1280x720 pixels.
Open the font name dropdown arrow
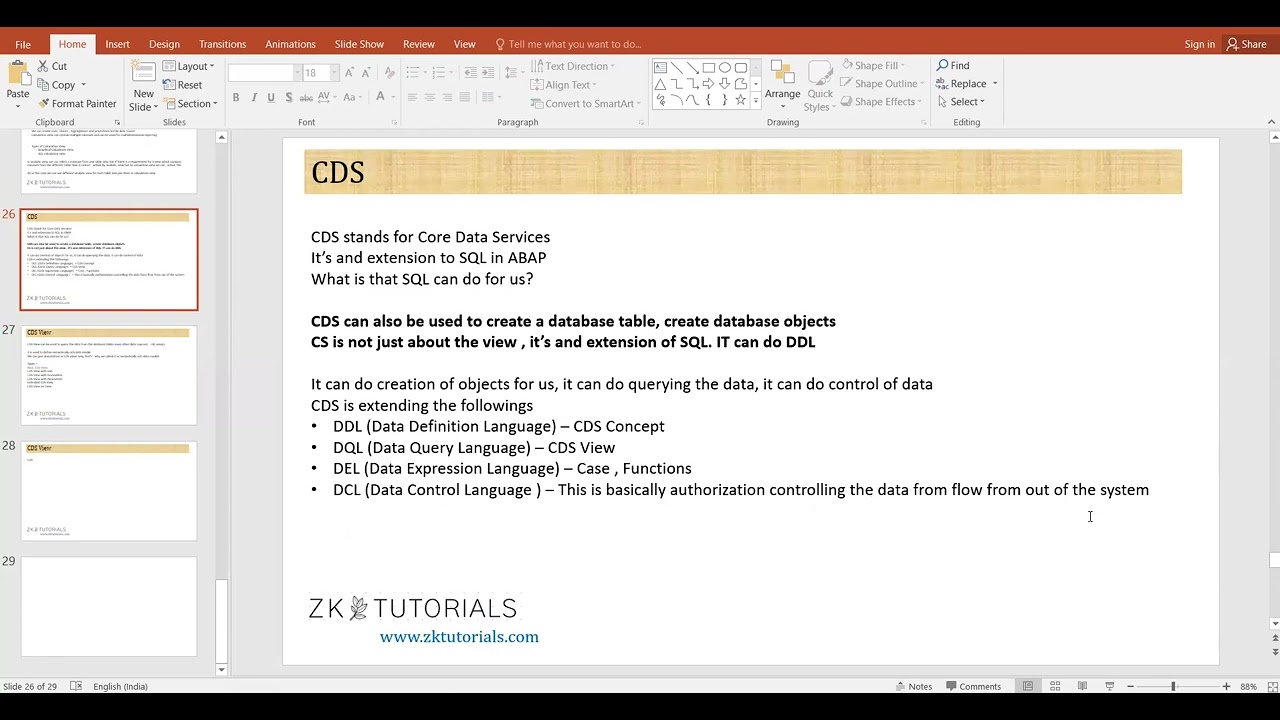coord(297,73)
